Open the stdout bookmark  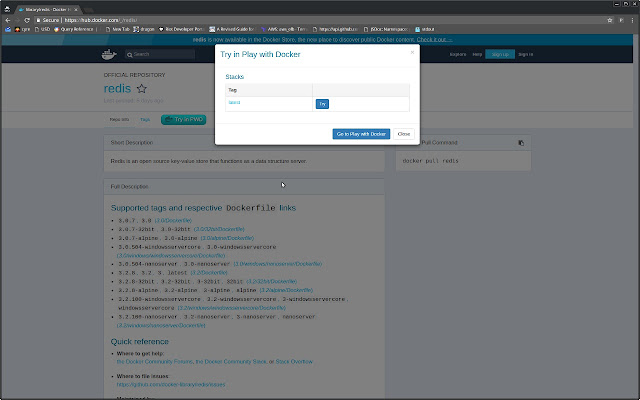[x=425, y=29]
